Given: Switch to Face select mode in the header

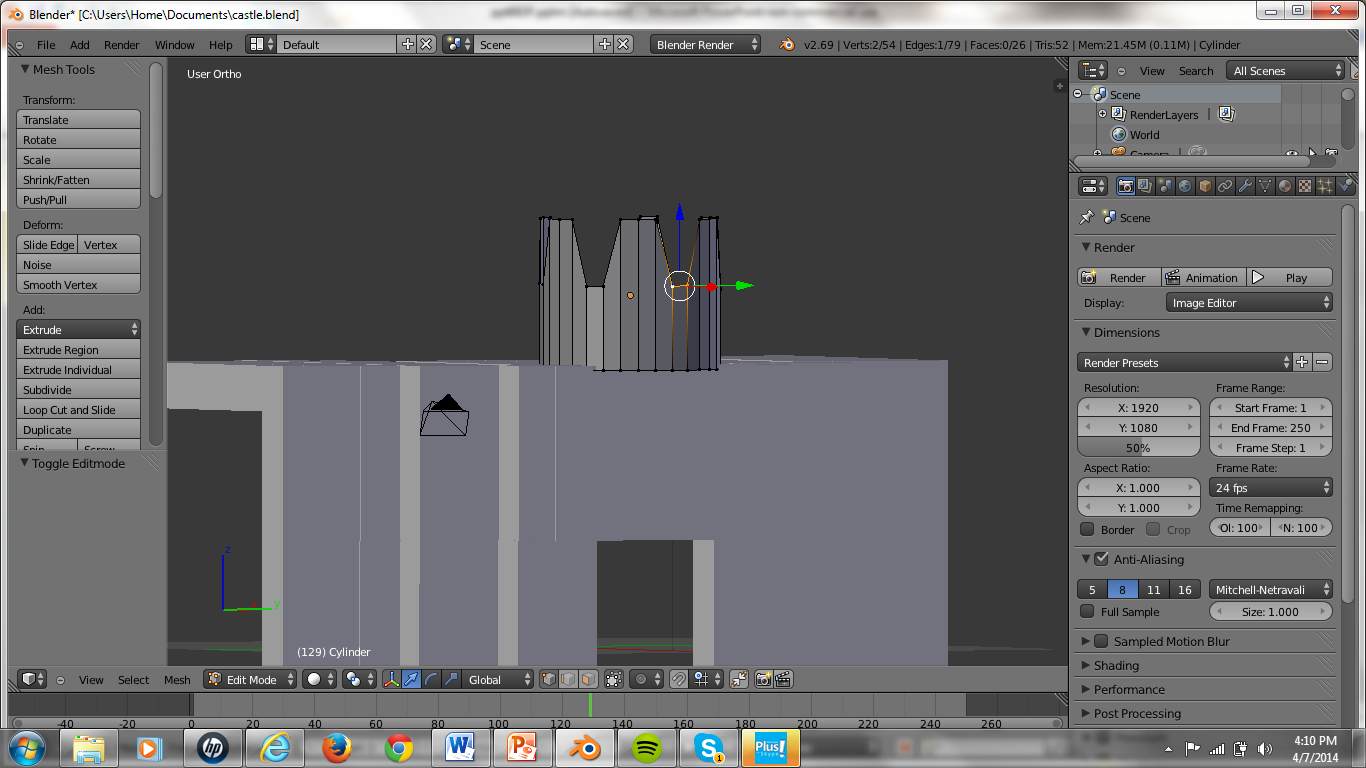Looking at the screenshot, I should [586, 679].
